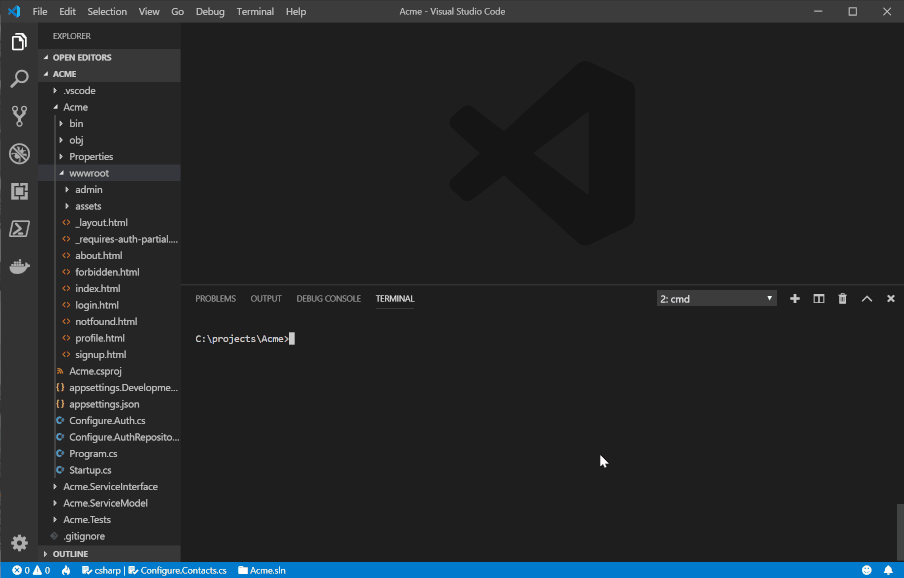Open signup.html file
Viewport: 904px width, 578px height.
110,354
